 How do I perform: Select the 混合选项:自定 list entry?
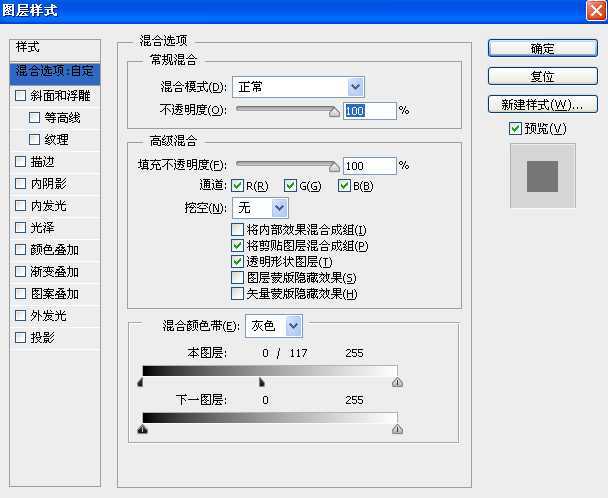[55, 71]
